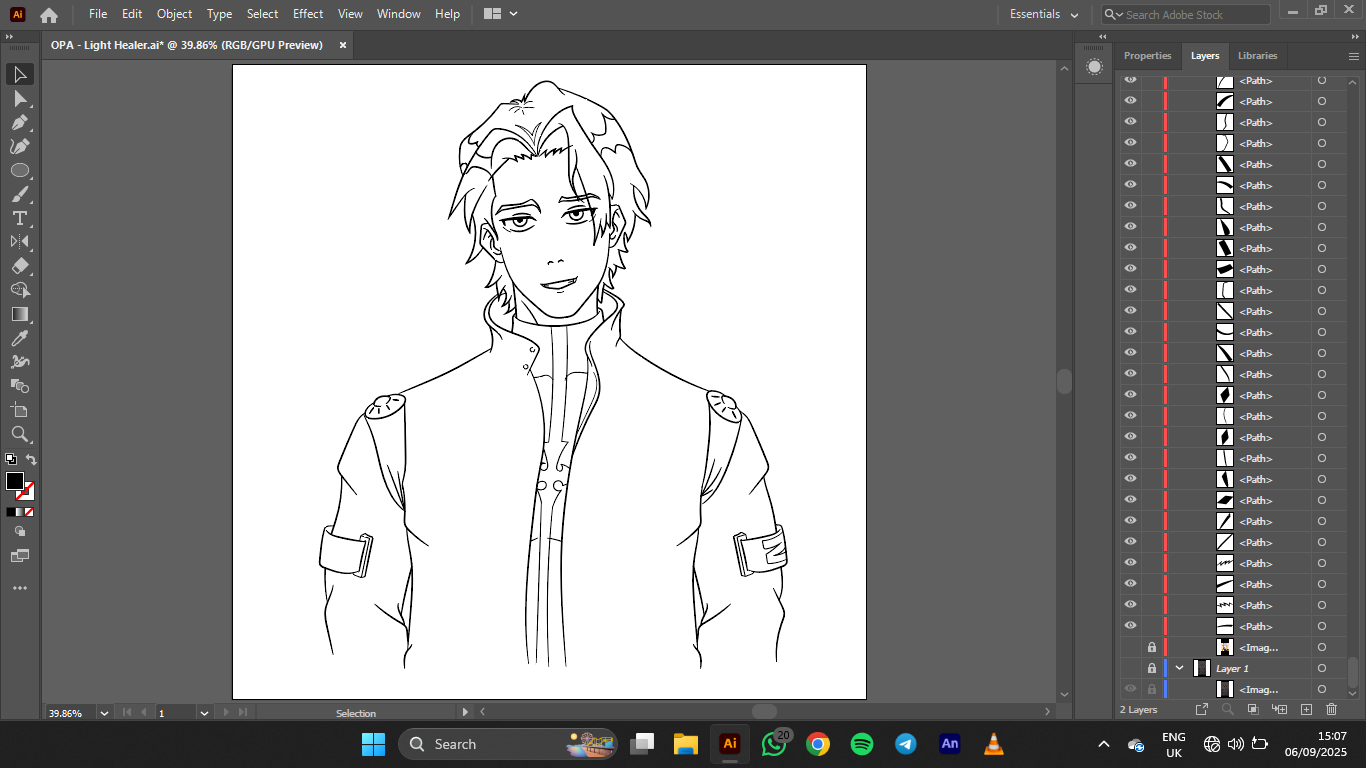Open the Essentials workspace dropdown

click(x=1044, y=15)
